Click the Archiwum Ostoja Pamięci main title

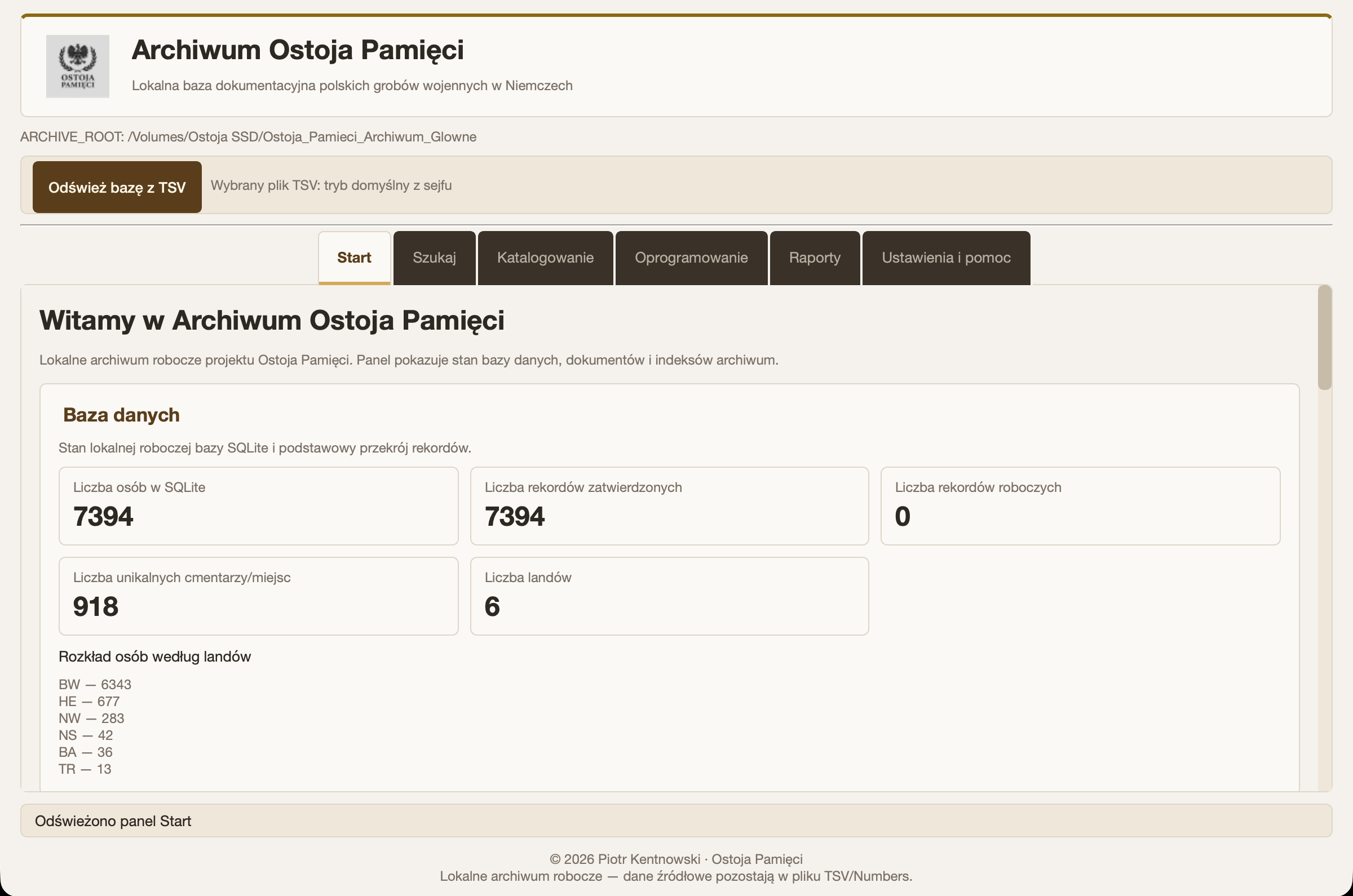tap(298, 50)
